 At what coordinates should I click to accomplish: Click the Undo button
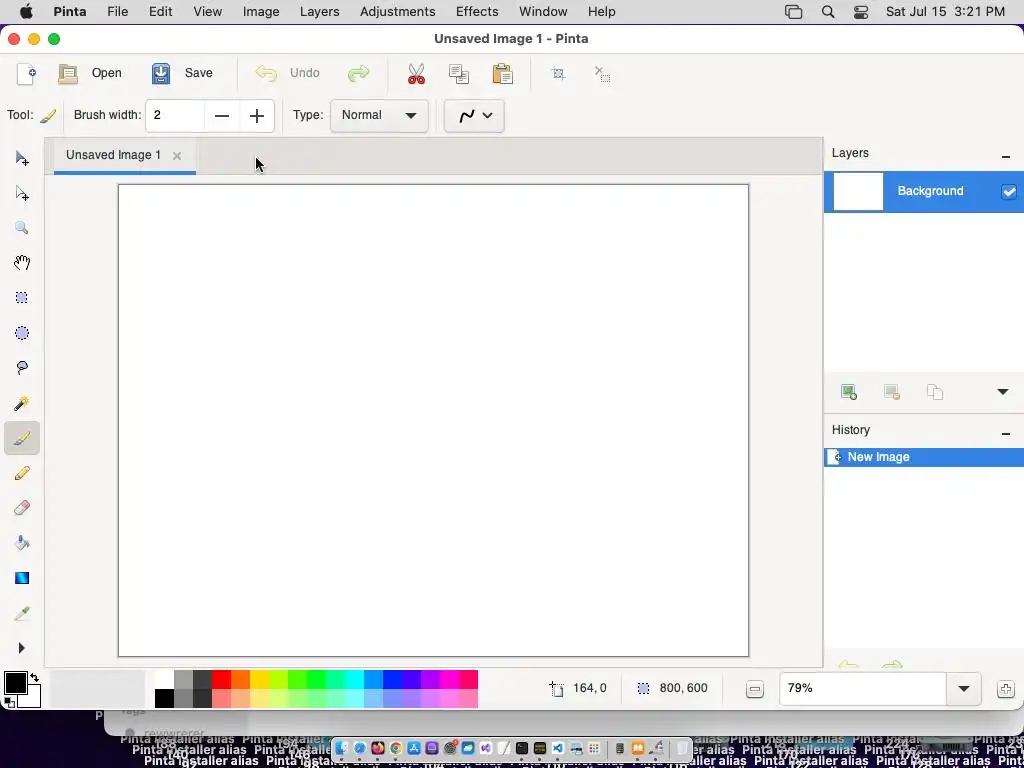pos(287,73)
